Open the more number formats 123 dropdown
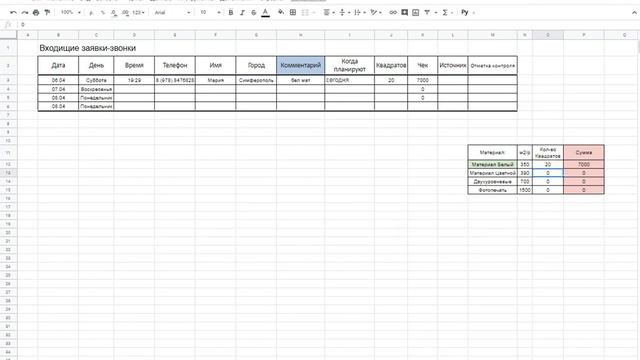The height and width of the screenshot is (360, 640). (x=138, y=13)
